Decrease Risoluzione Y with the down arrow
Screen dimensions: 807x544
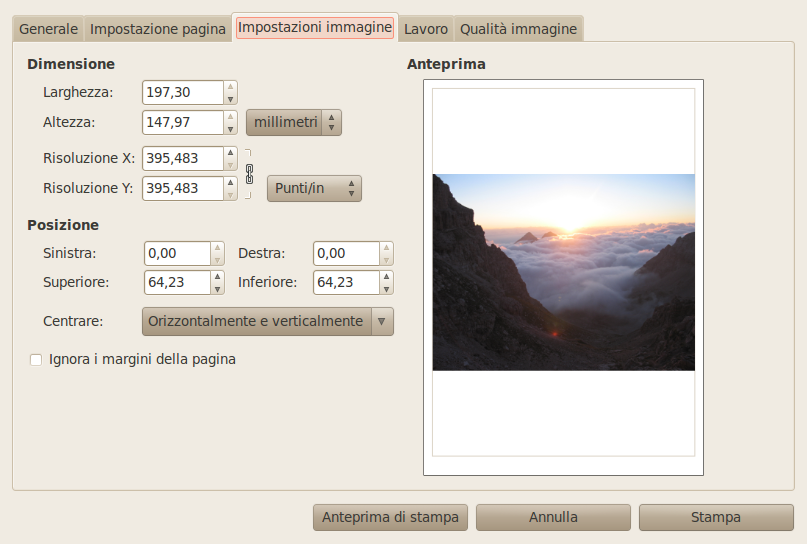click(231, 194)
